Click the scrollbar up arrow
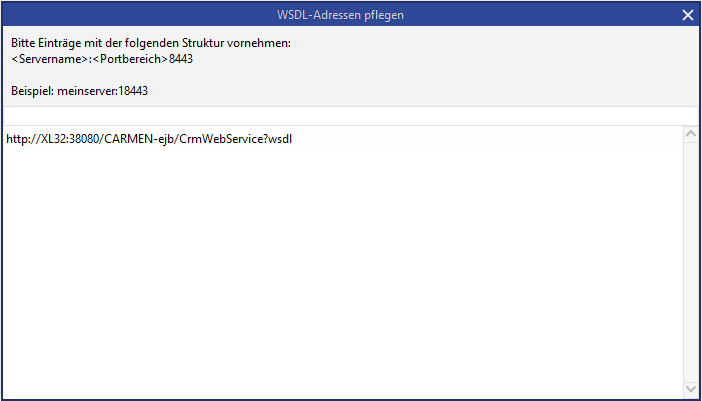The height and width of the screenshot is (401, 702). 690,134
